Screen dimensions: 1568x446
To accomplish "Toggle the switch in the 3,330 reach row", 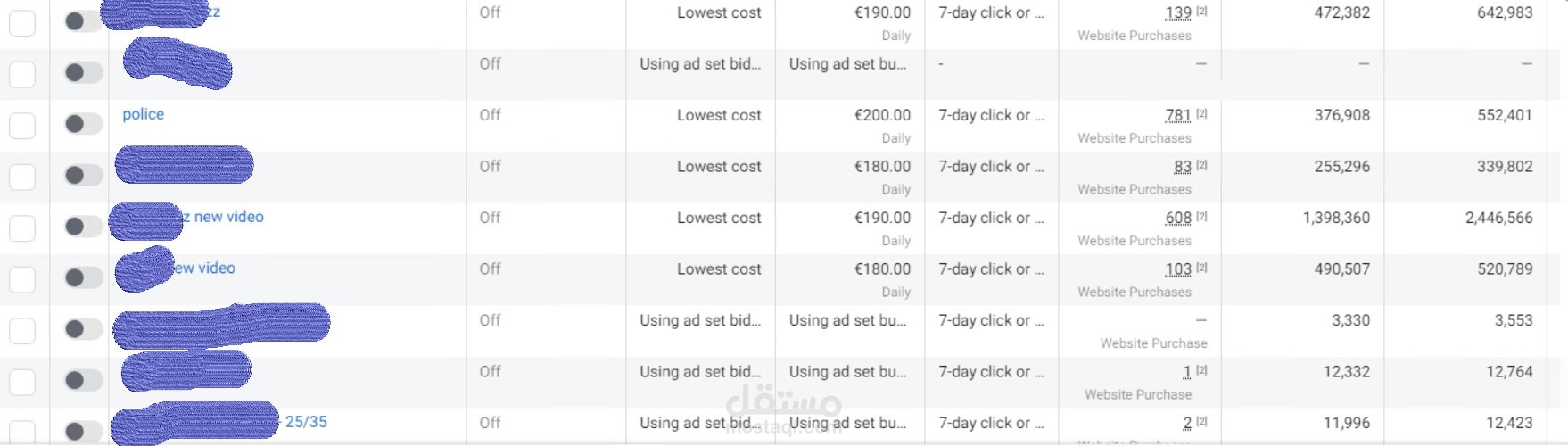I will point(83,329).
